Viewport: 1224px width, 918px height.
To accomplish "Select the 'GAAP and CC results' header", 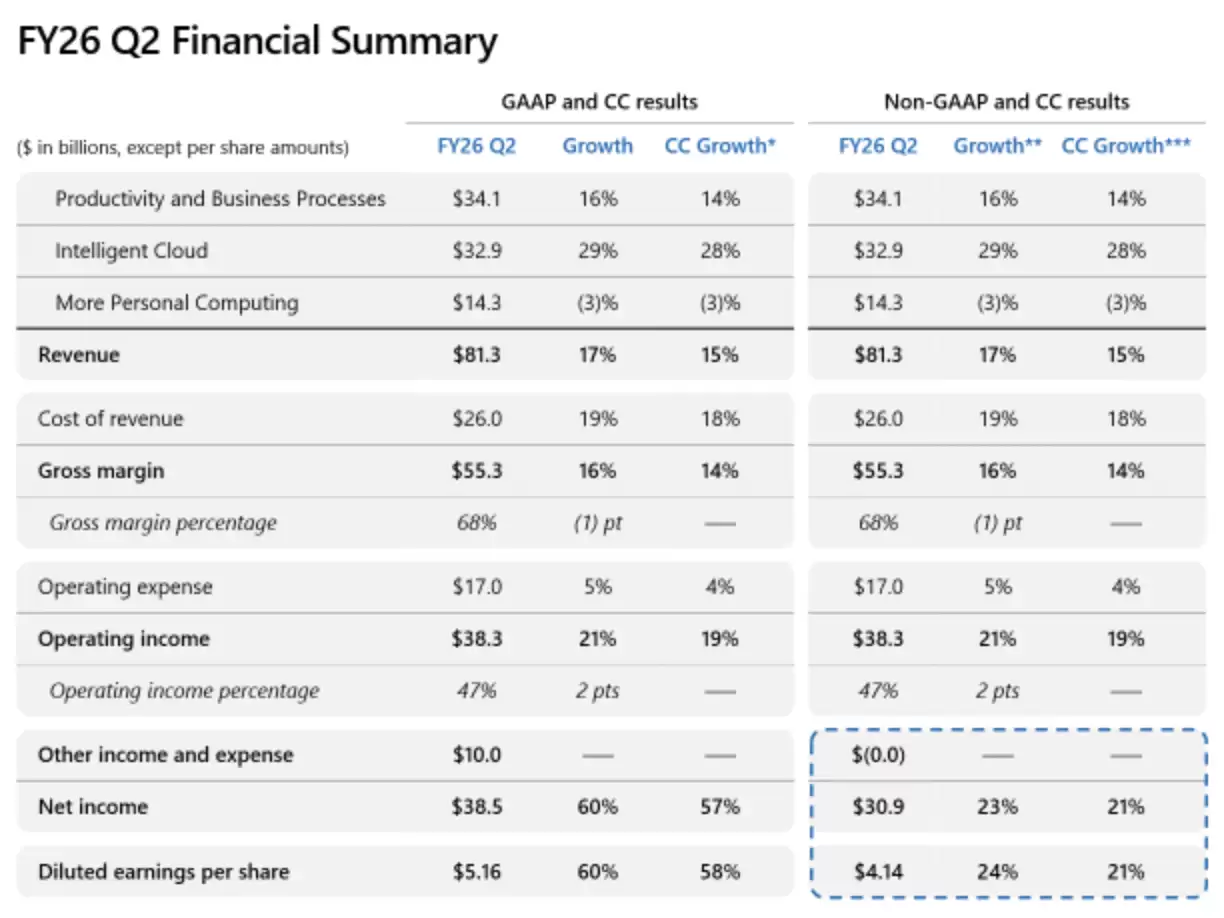I will pyautogui.click(x=599, y=102).
